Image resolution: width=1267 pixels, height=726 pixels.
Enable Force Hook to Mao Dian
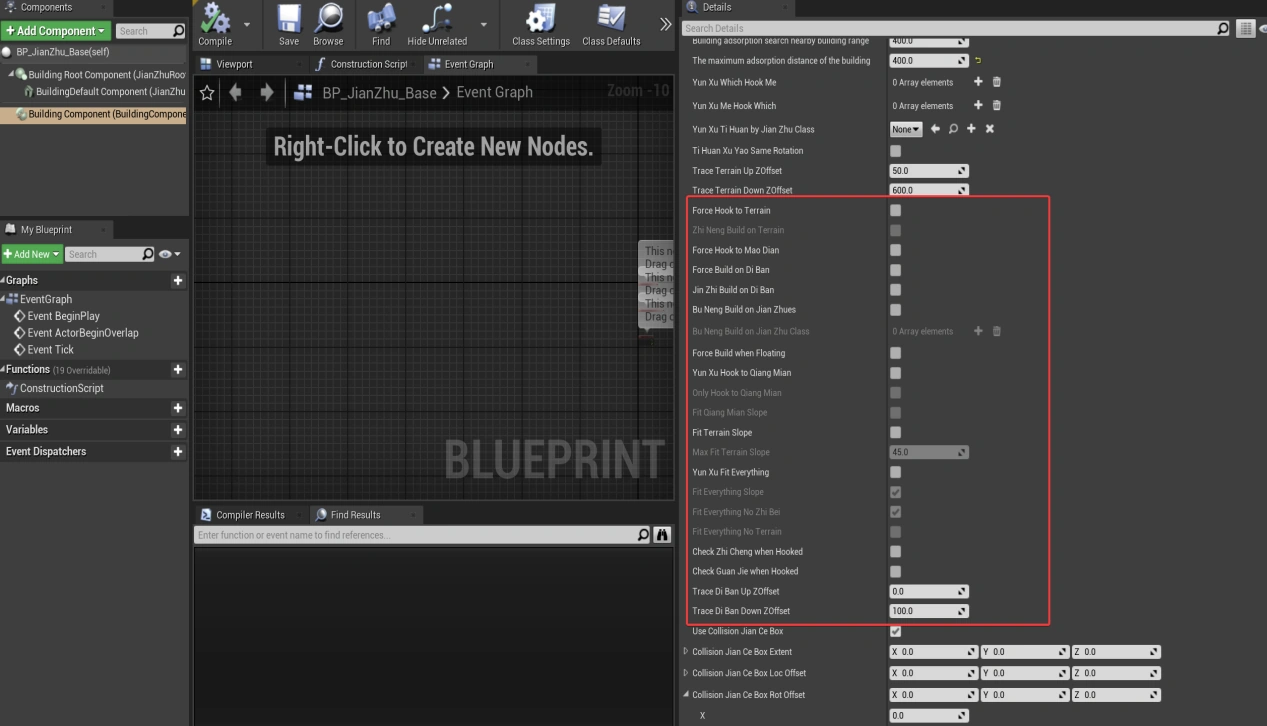[x=895, y=250]
